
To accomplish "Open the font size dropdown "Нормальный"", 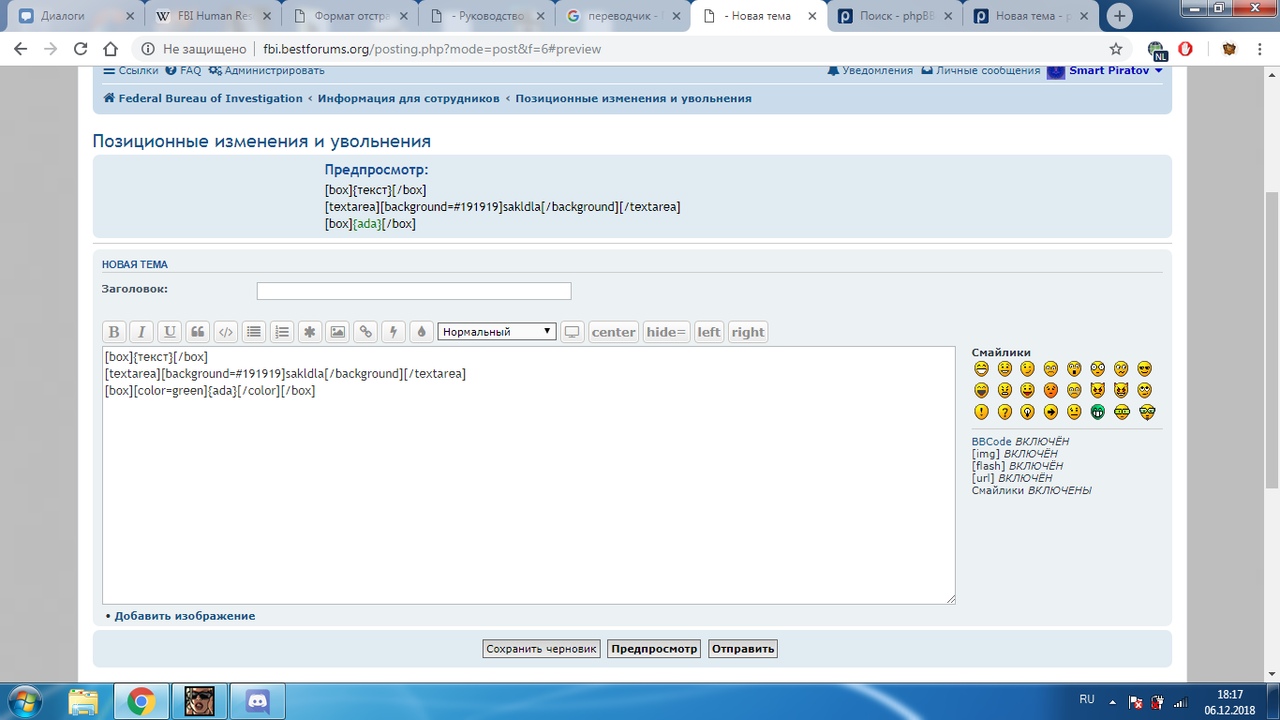I will coord(497,332).
